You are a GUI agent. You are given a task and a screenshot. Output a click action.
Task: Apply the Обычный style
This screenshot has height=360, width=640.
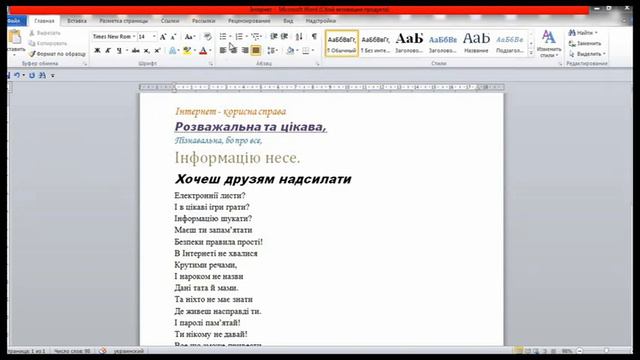(342, 43)
